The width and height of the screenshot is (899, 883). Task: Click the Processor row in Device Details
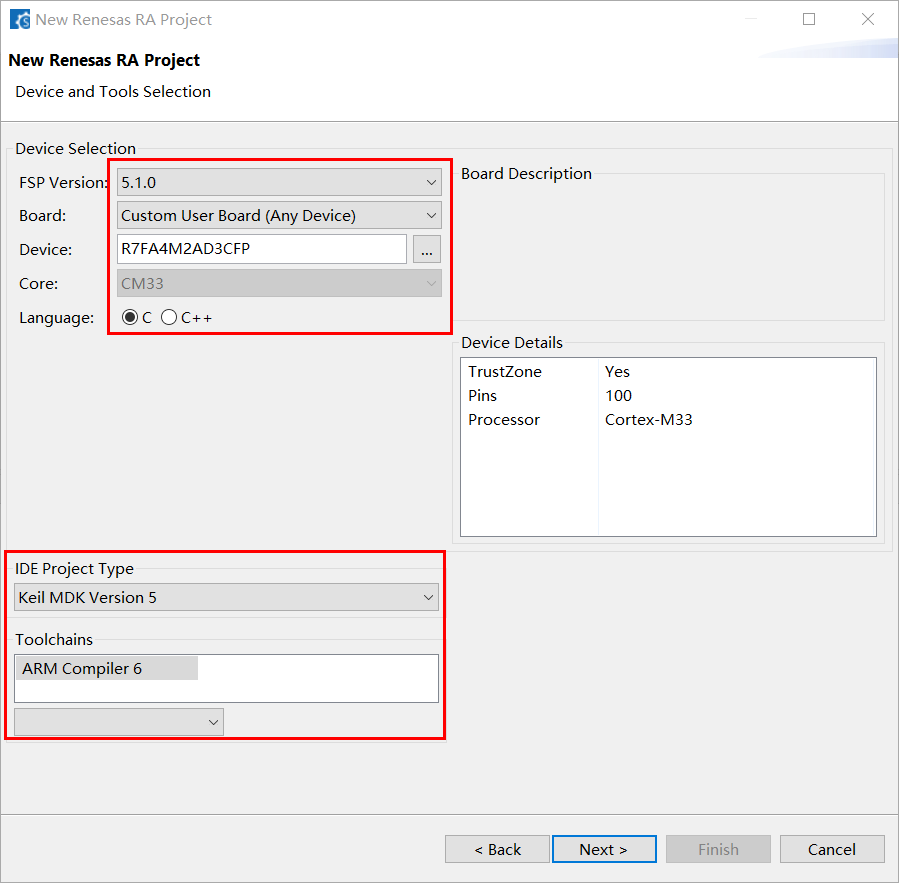coord(669,420)
